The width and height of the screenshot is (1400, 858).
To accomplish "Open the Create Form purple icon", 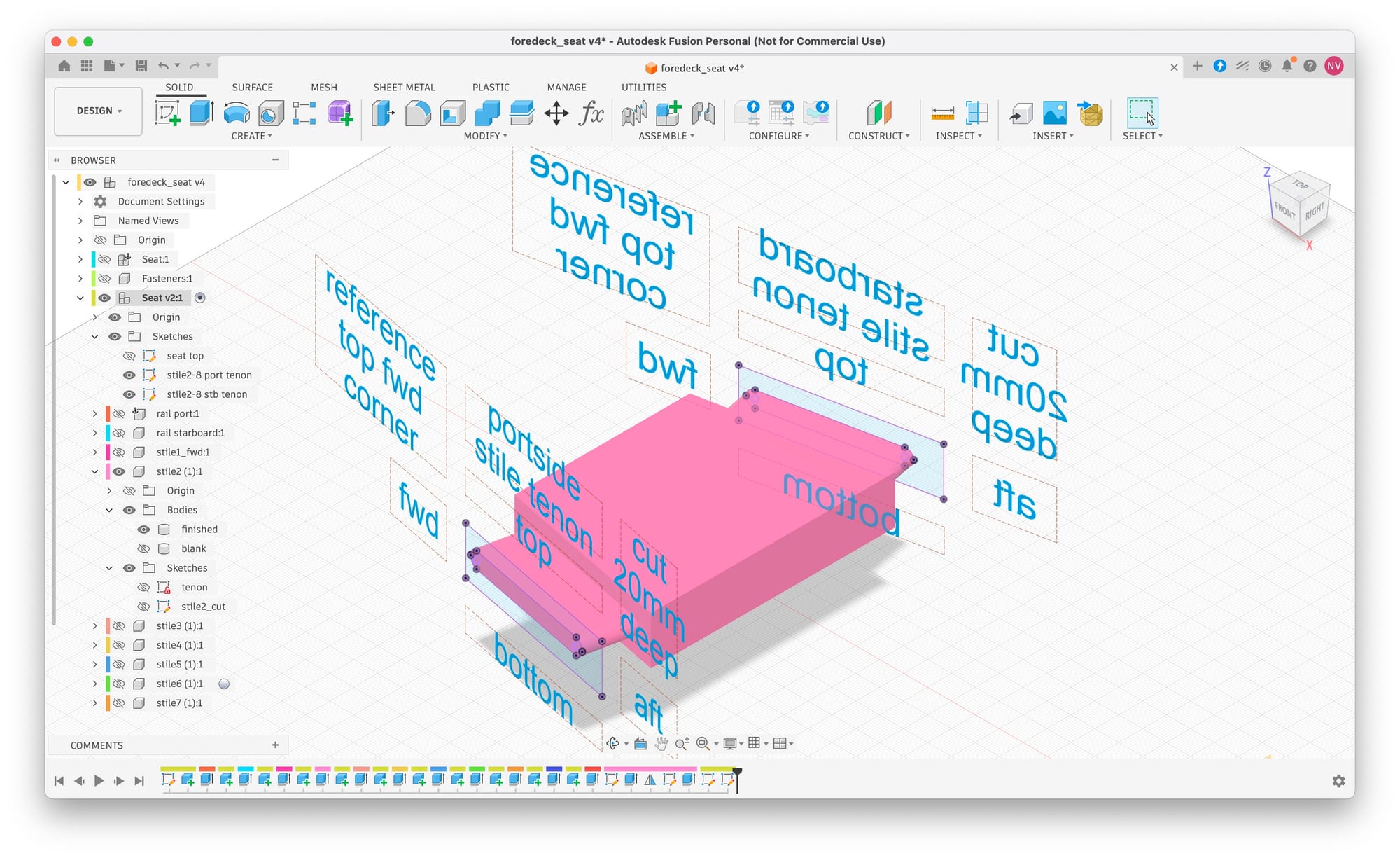I will point(339,113).
